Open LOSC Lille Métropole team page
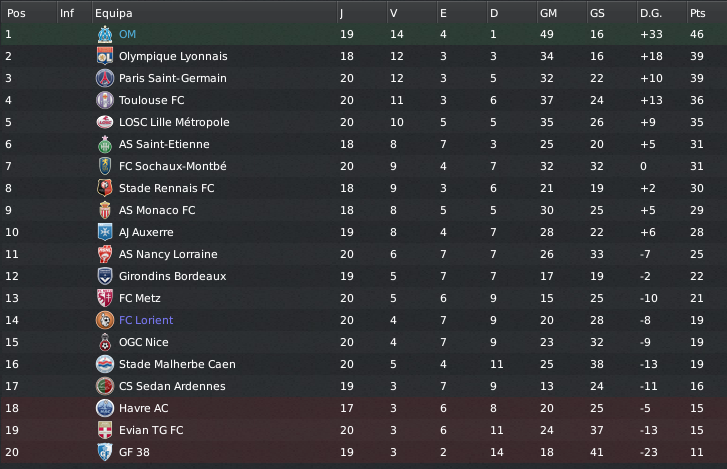The image size is (727, 469). tap(174, 122)
